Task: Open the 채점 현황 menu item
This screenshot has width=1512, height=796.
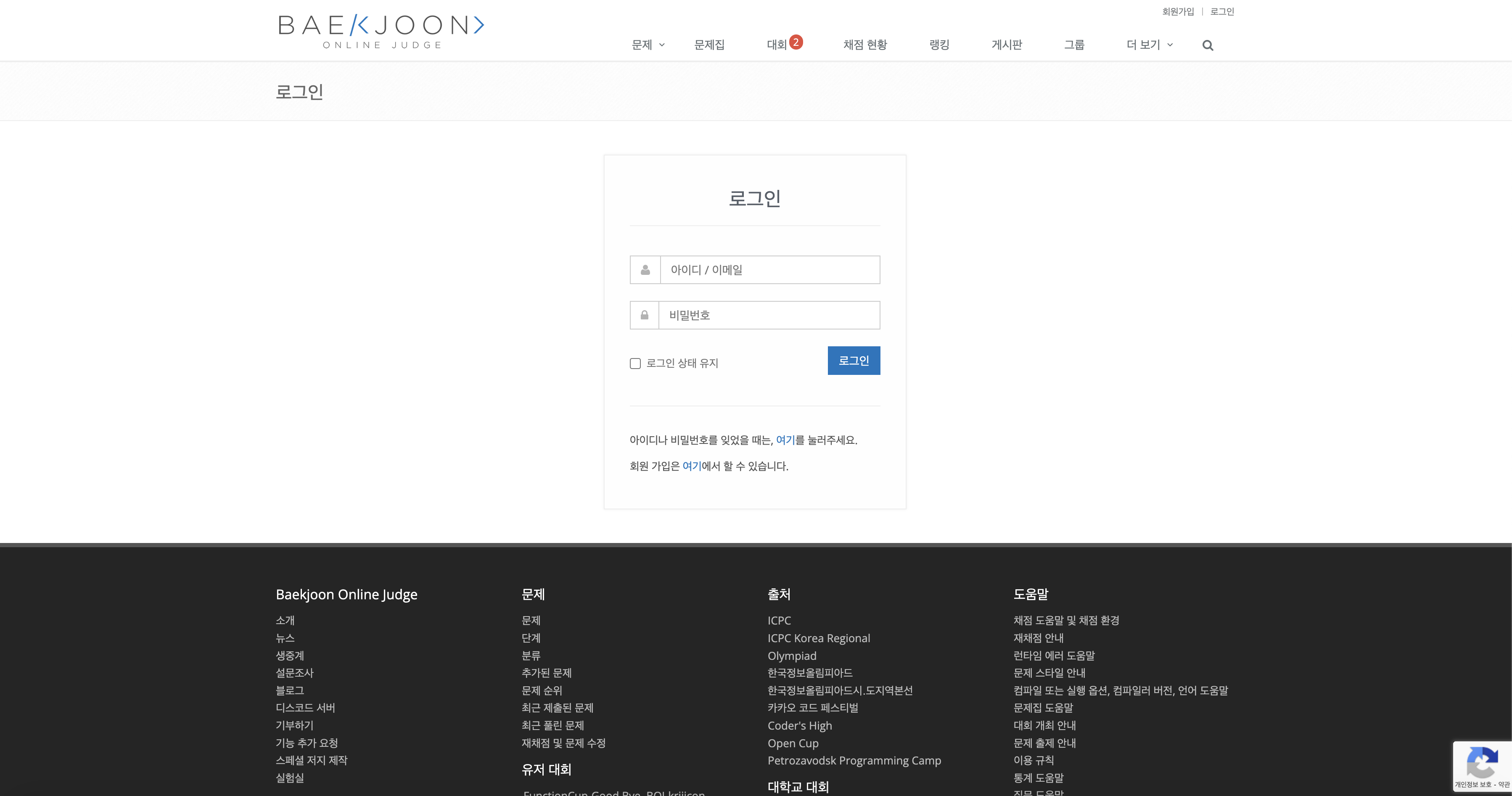Action: click(865, 45)
